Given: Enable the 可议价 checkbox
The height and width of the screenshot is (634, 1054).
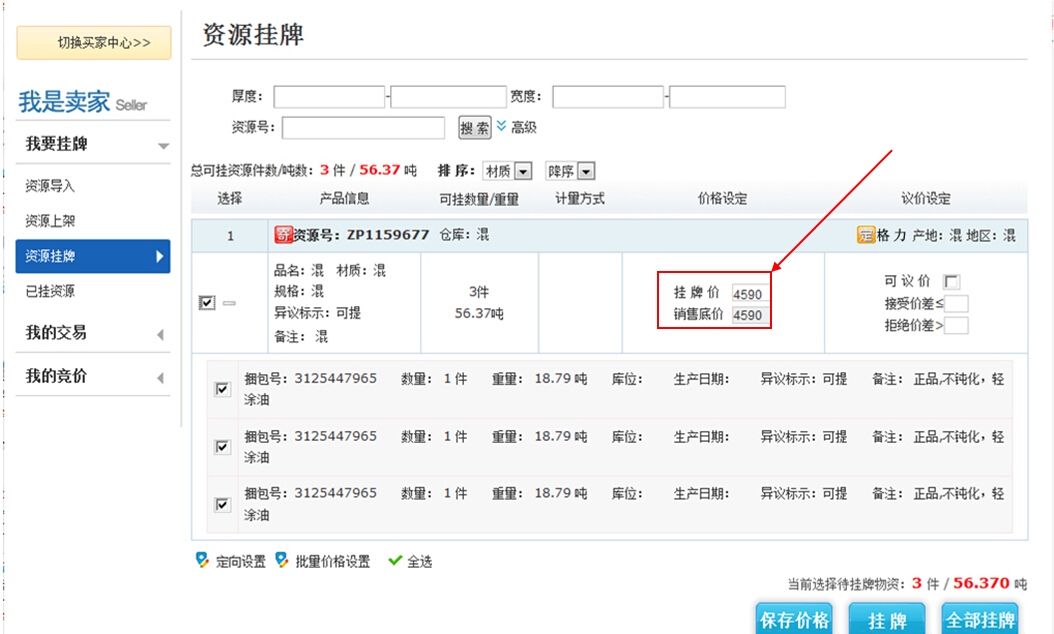Looking at the screenshot, I should point(951,282).
